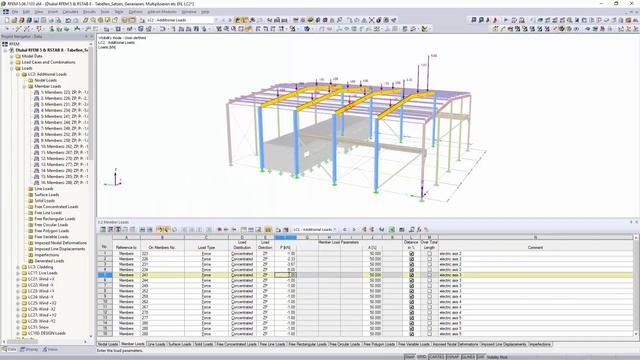The height and width of the screenshot is (360, 640).
Task: Click the next load case arrow in the main toolbar
Action: (230, 20)
